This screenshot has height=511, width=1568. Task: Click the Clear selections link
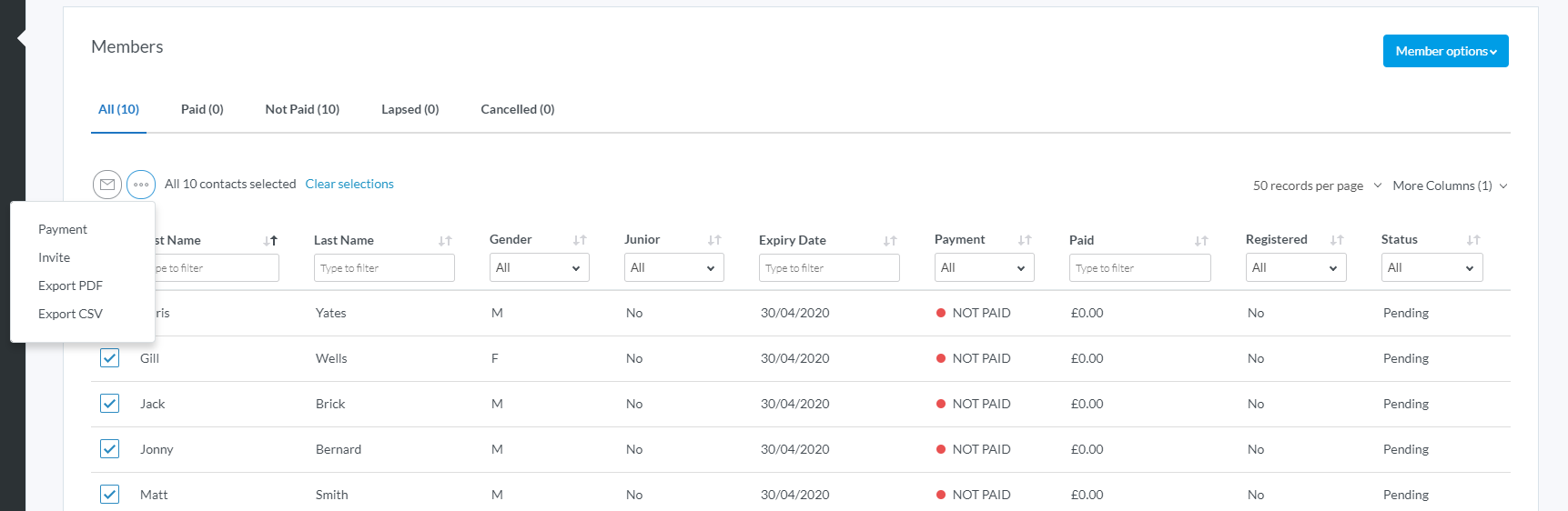pos(349,184)
